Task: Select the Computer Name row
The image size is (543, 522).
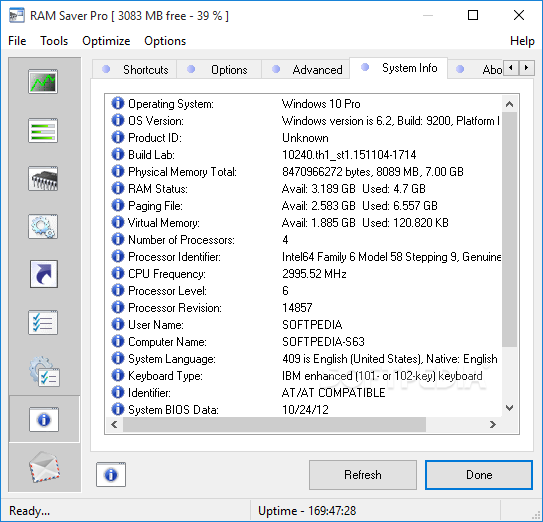Action: pyautogui.click(x=304, y=342)
